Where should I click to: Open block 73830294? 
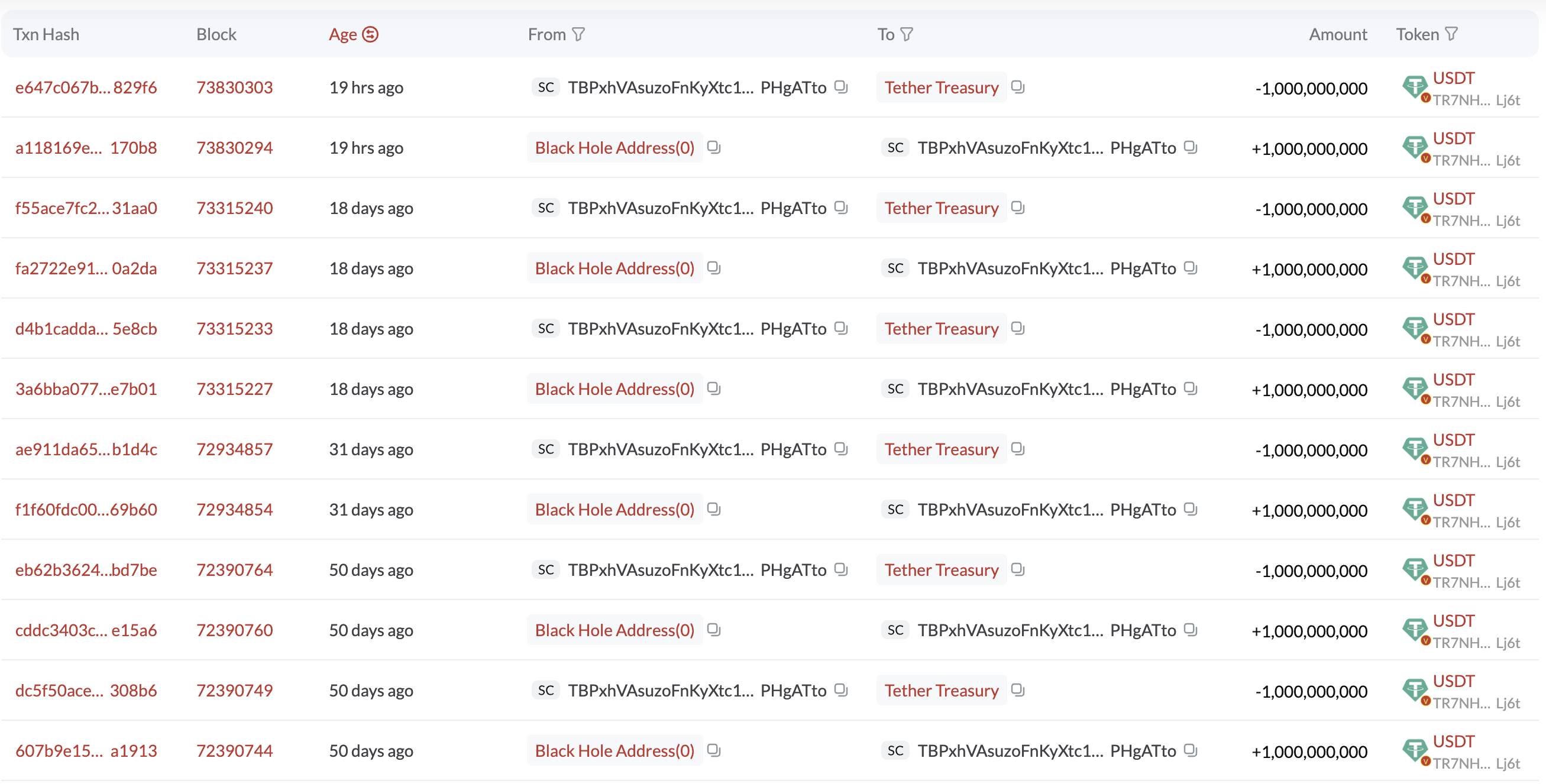click(x=235, y=148)
